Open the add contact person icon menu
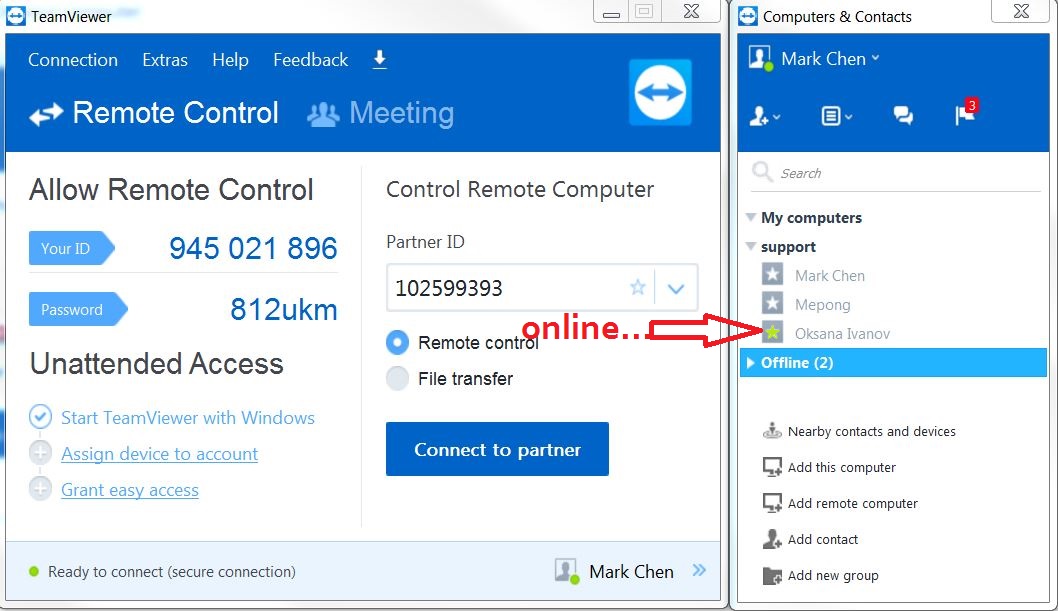 coord(764,116)
